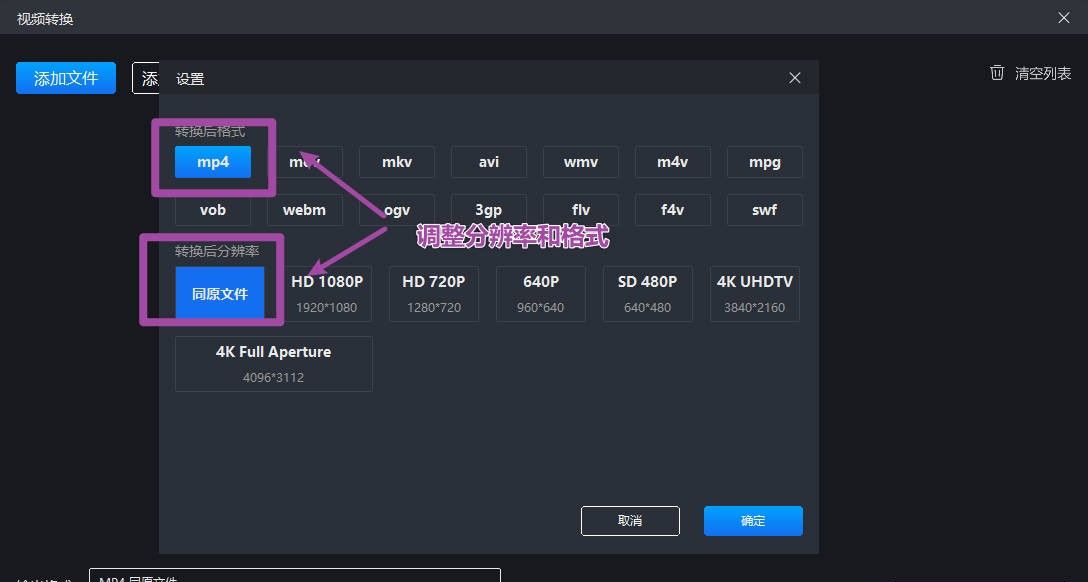This screenshot has width=1088, height=582.
Task: Select 4K UHDTV 3840*2160 resolution
Action: coord(755,293)
